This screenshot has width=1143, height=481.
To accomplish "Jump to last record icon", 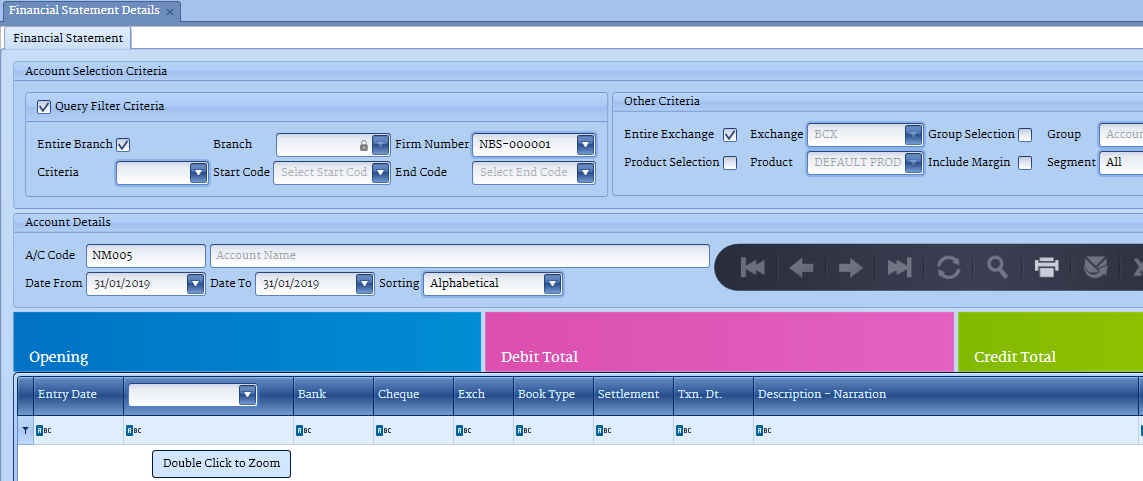I will [x=899, y=267].
